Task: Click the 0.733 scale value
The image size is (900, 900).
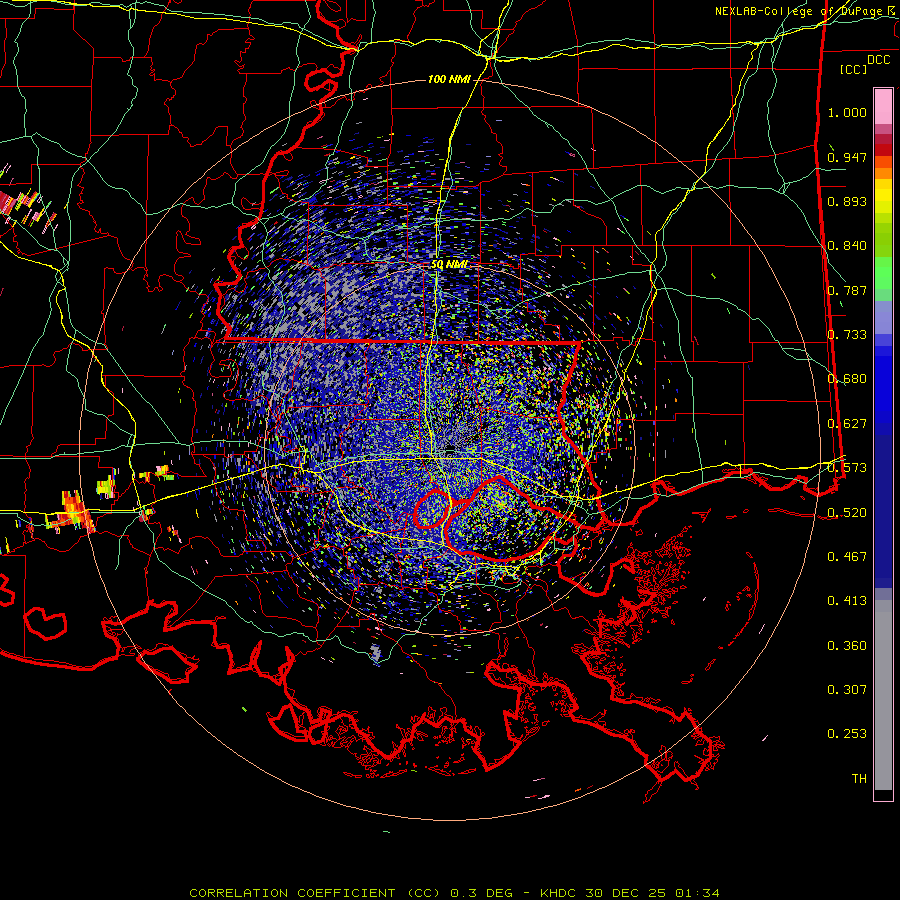Action: 847,335
